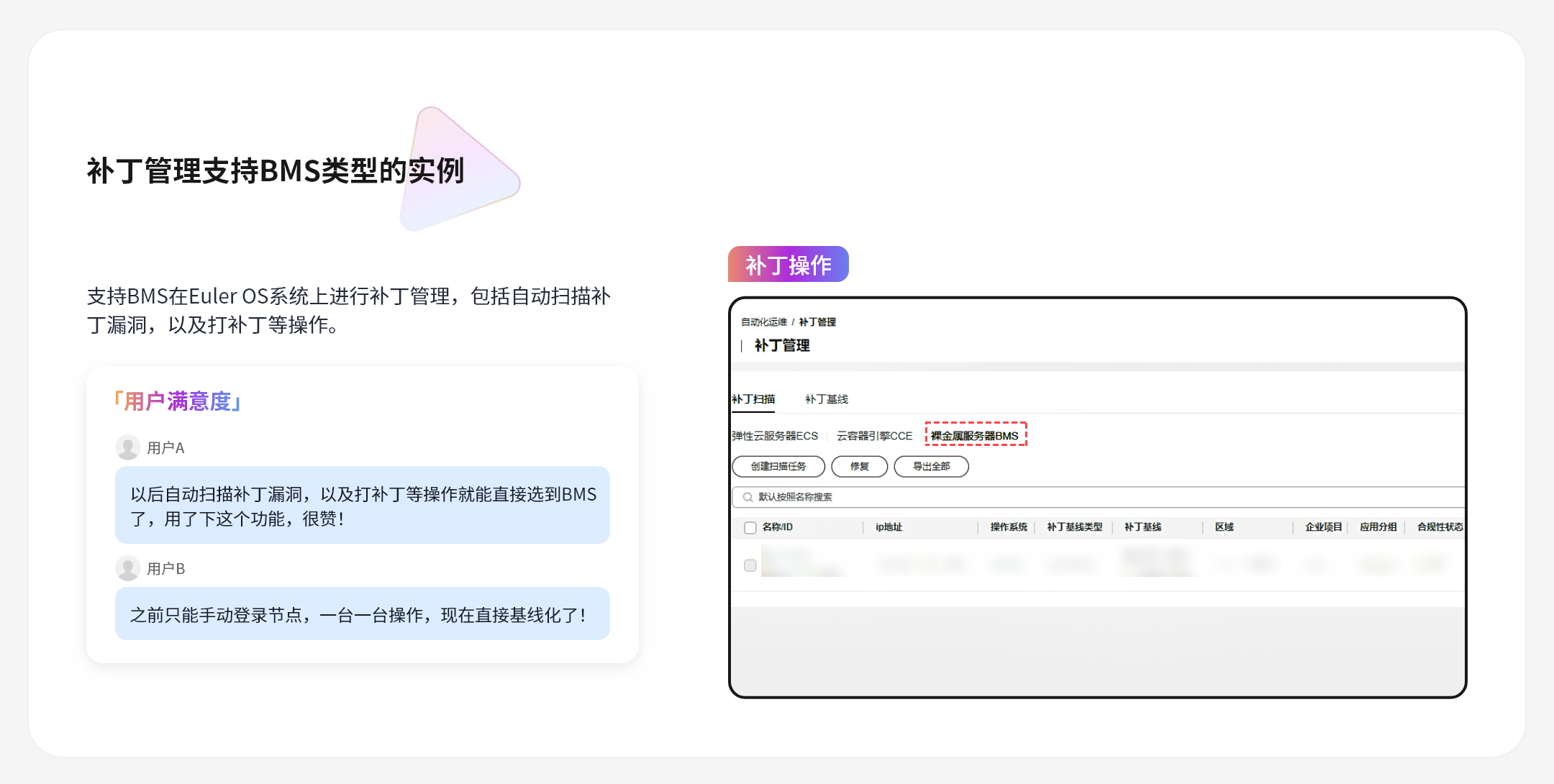Switch to the 补丁扫描 tab
This screenshot has height=784, width=1554.
tap(753, 399)
